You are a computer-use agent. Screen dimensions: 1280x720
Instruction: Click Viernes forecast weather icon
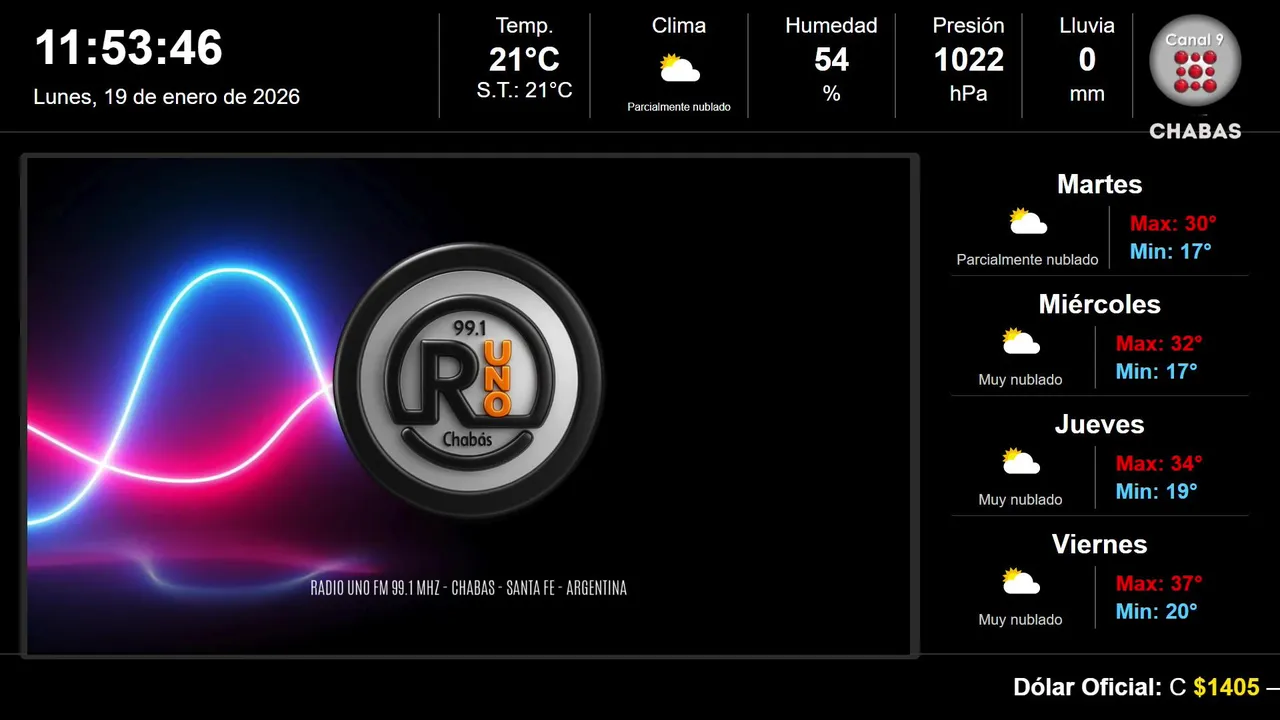(x=1021, y=581)
